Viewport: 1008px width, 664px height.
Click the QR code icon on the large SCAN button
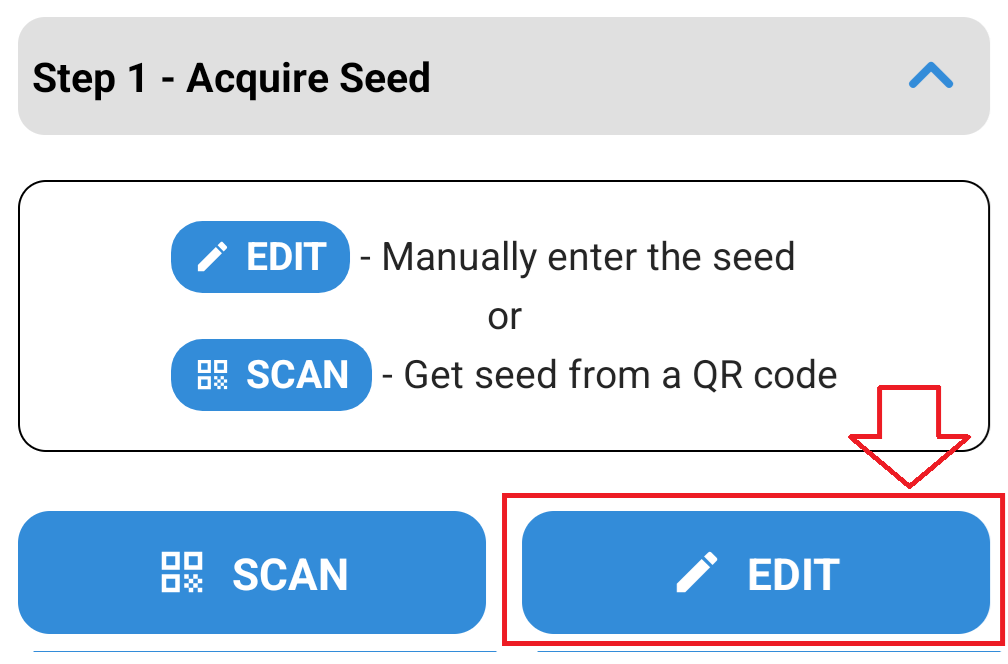tap(182, 571)
